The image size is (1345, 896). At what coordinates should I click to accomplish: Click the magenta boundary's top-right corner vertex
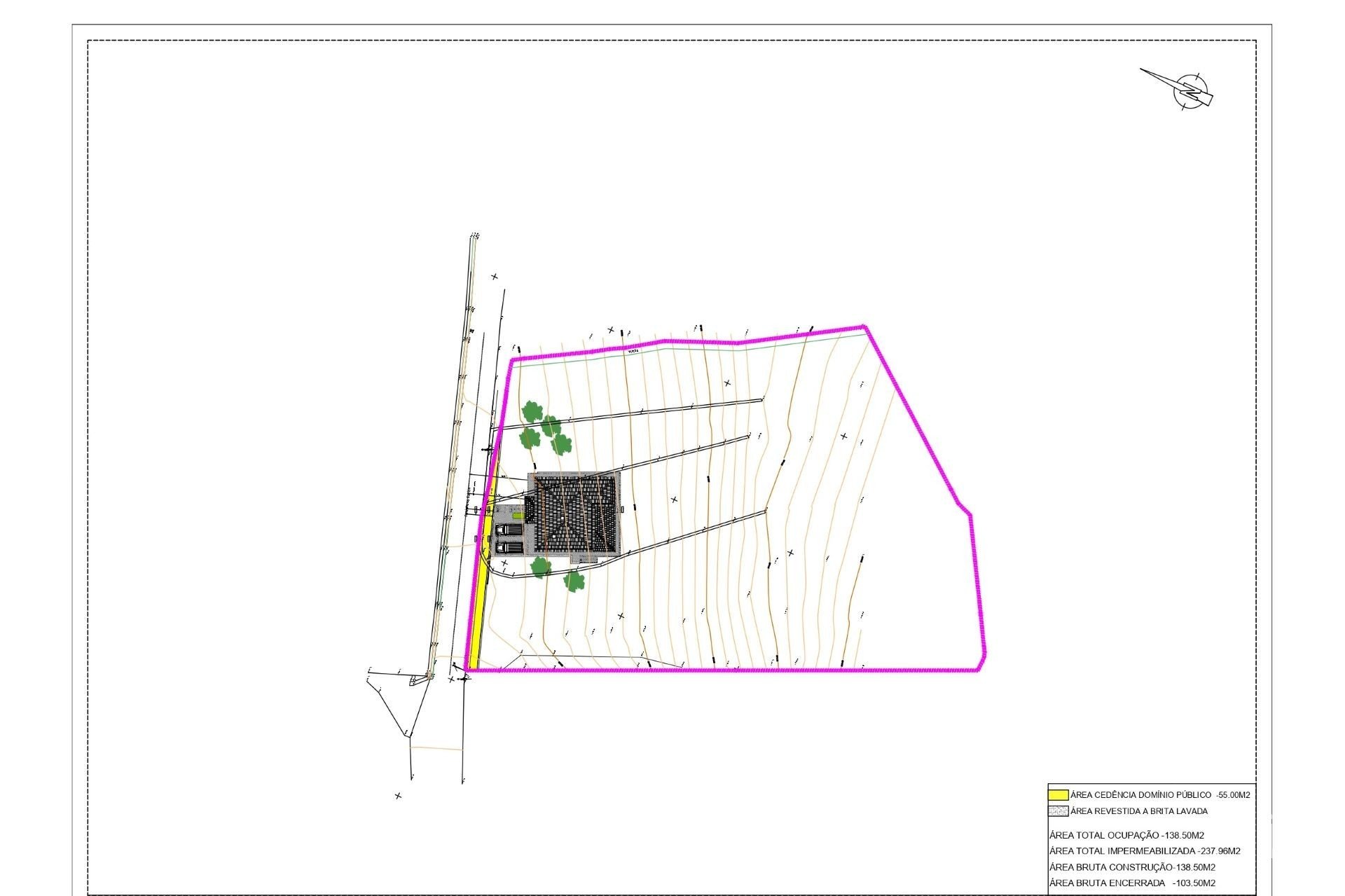pyautogui.click(x=865, y=326)
